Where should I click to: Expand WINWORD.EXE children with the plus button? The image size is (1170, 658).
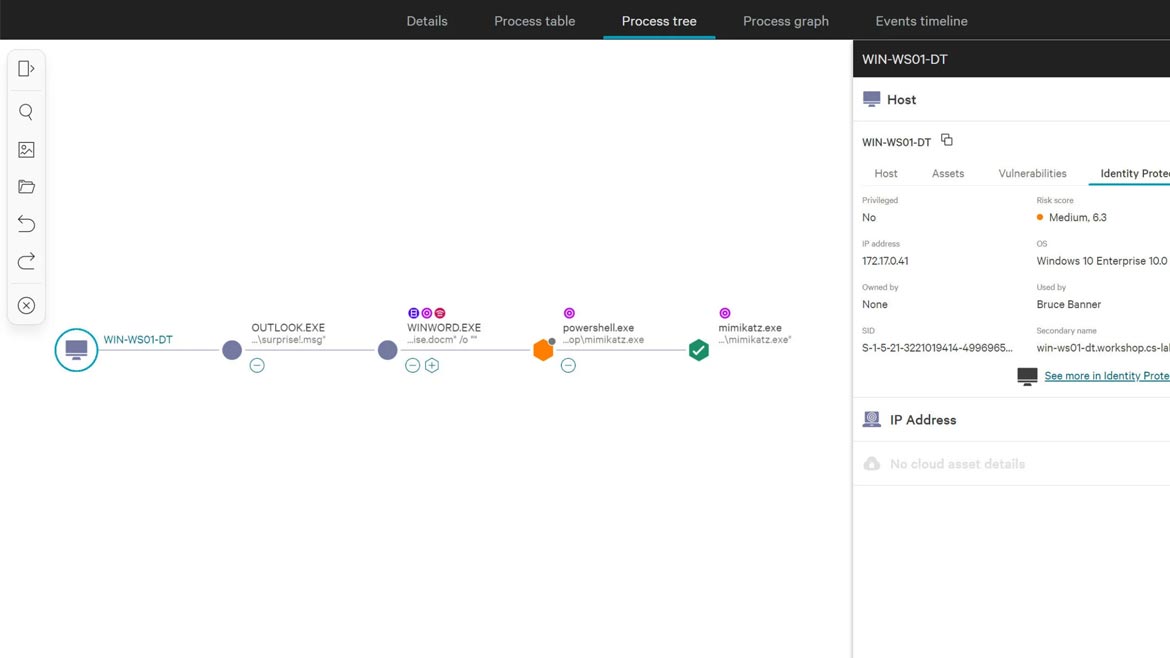click(432, 366)
